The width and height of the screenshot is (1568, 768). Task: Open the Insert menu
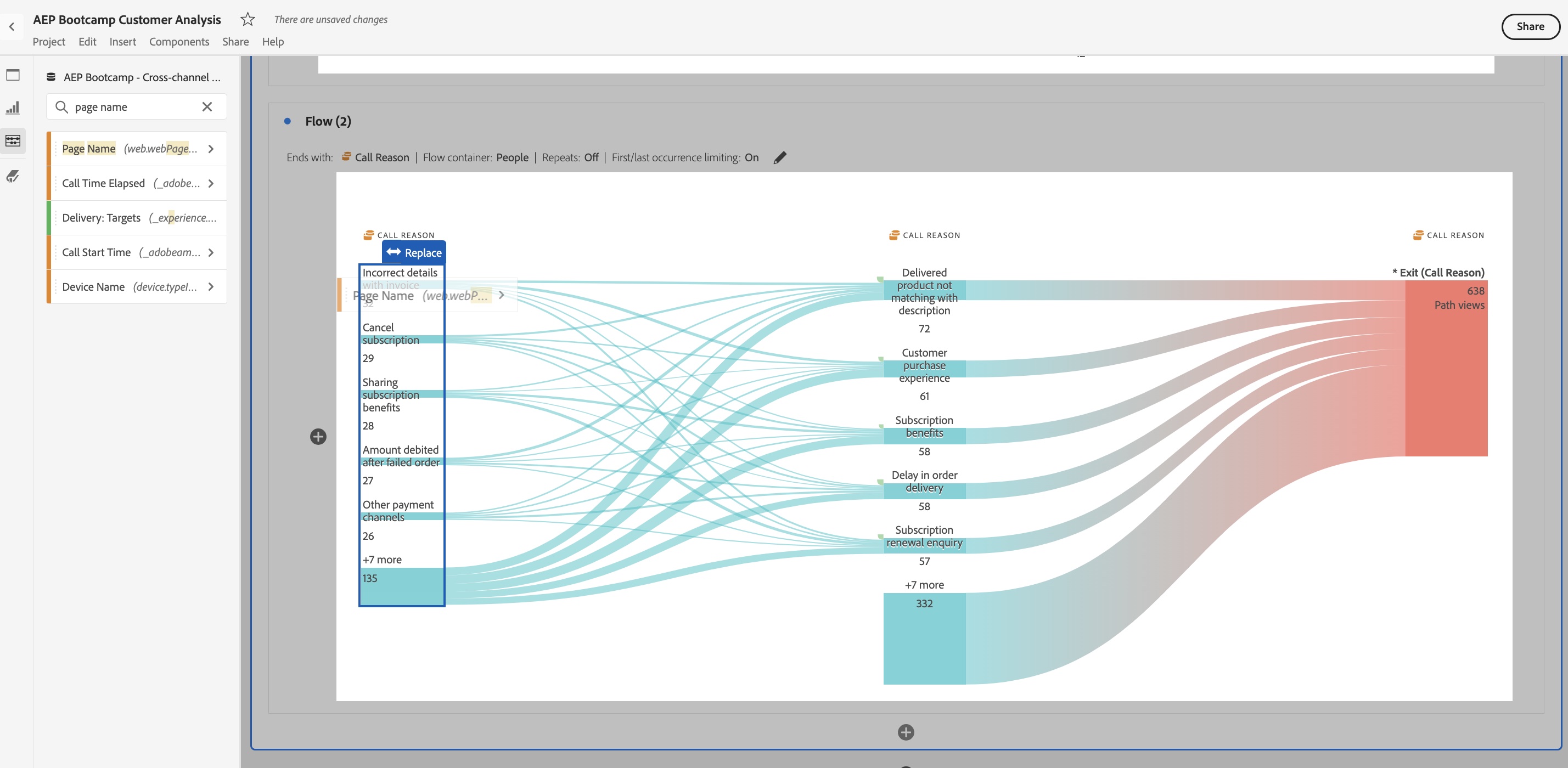coord(122,41)
